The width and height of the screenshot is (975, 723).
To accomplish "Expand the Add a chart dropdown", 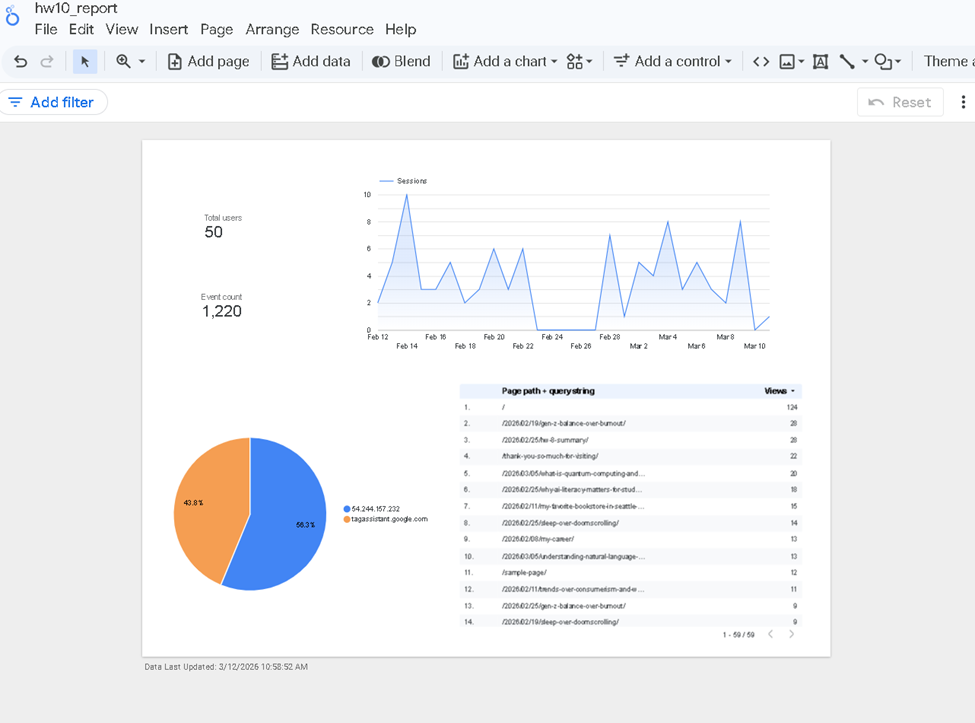I will (506, 62).
